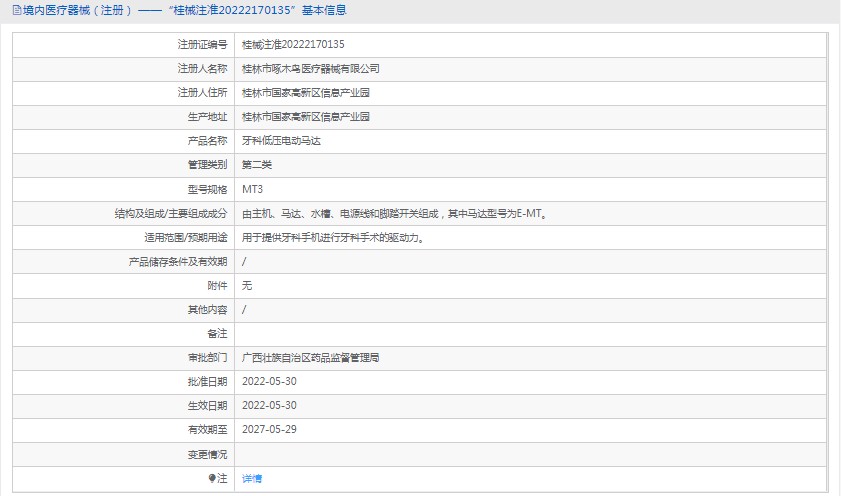Viewport: 841px width, 496px height.
Task: Click the 备注 label
Action: tap(217, 334)
